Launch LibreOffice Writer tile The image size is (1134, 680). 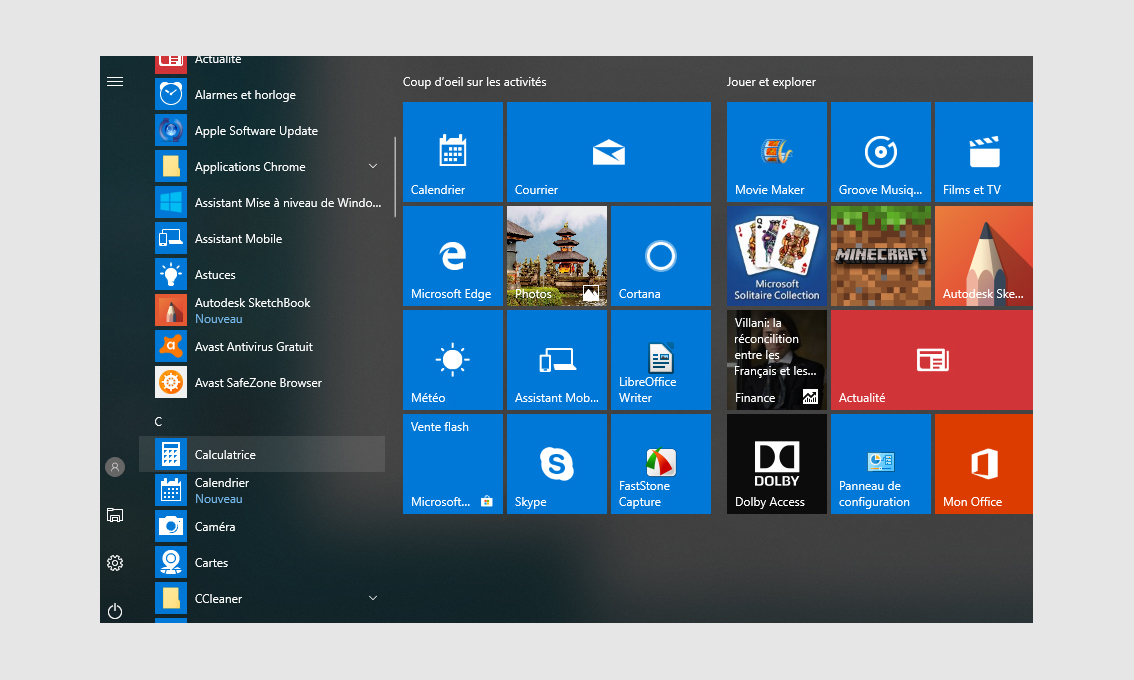point(661,360)
